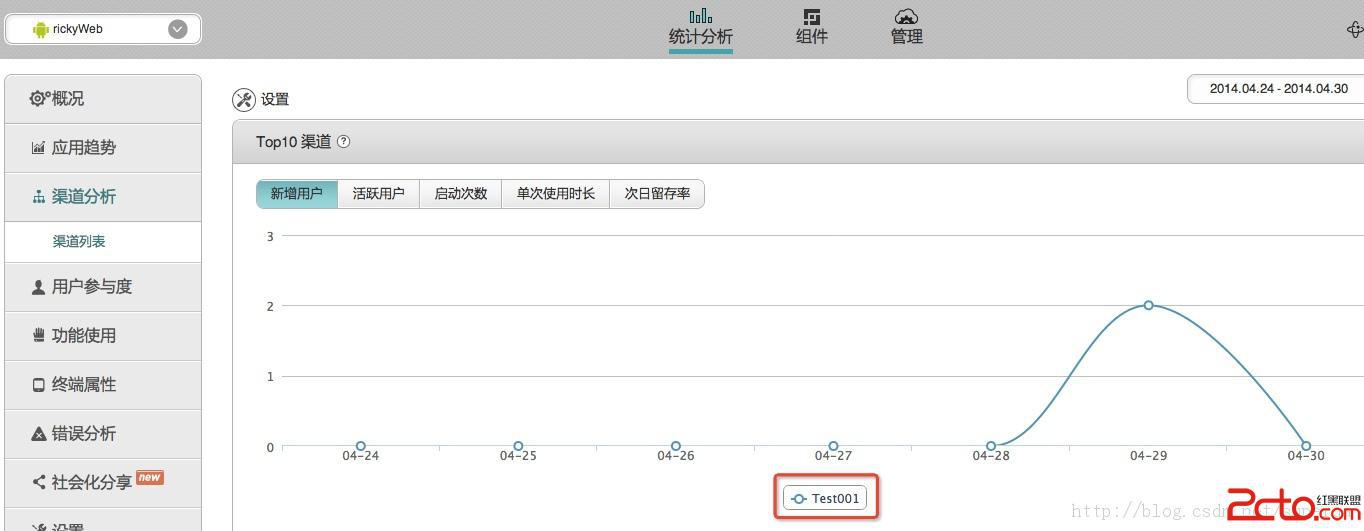Open 功能使用 in the sidebar
Viewport: 1364px width, 531px height.
pos(103,335)
